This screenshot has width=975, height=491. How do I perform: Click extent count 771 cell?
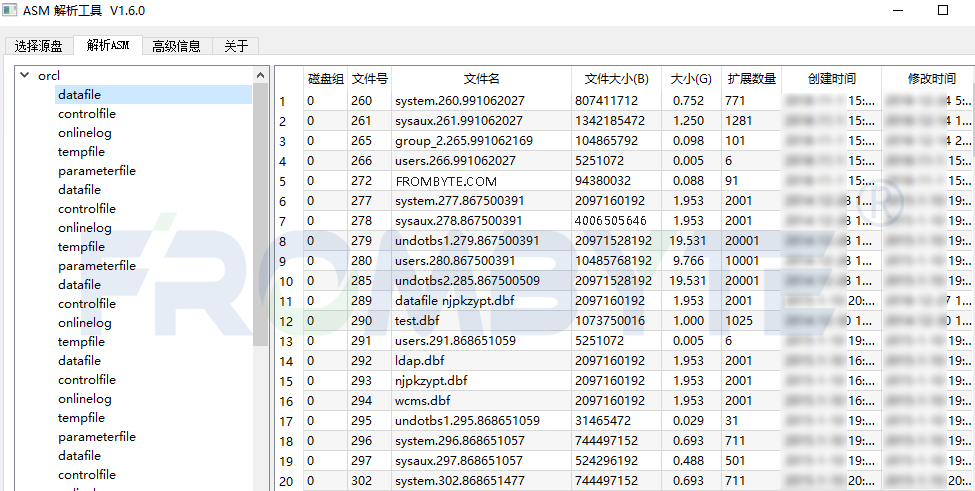[752, 101]
